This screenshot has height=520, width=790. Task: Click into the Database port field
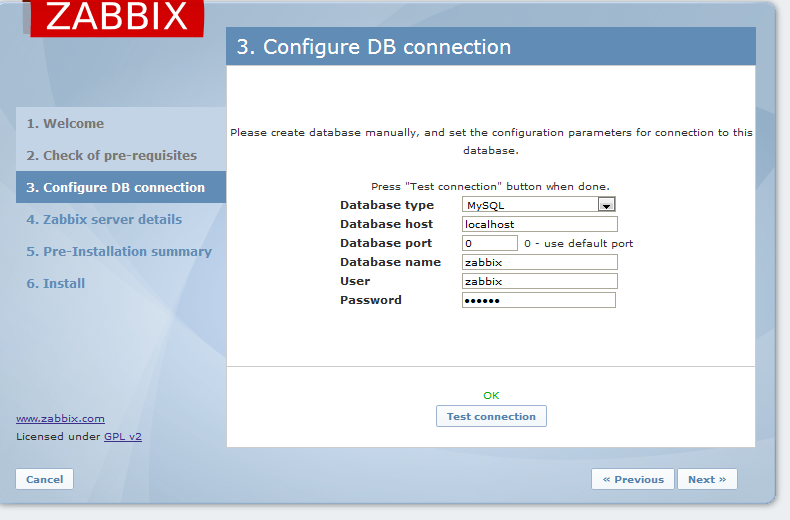tap(489, 243)
